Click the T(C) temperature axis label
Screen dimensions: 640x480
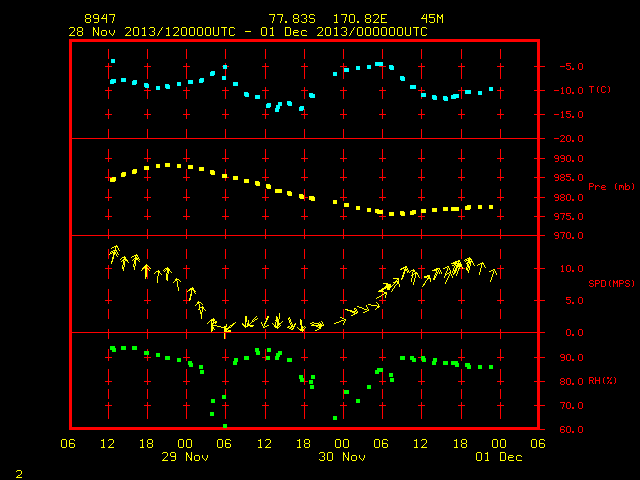[x=600, y=89]
